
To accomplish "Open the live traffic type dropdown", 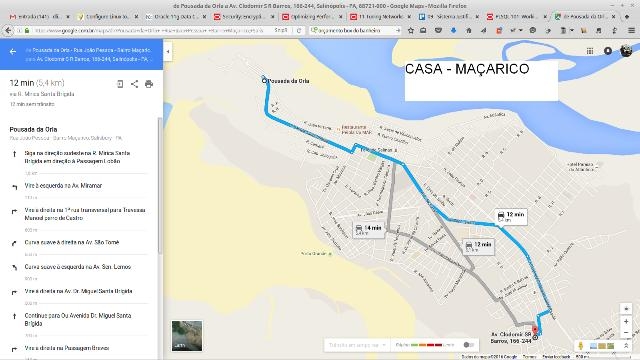I will (x=357, y=345).
